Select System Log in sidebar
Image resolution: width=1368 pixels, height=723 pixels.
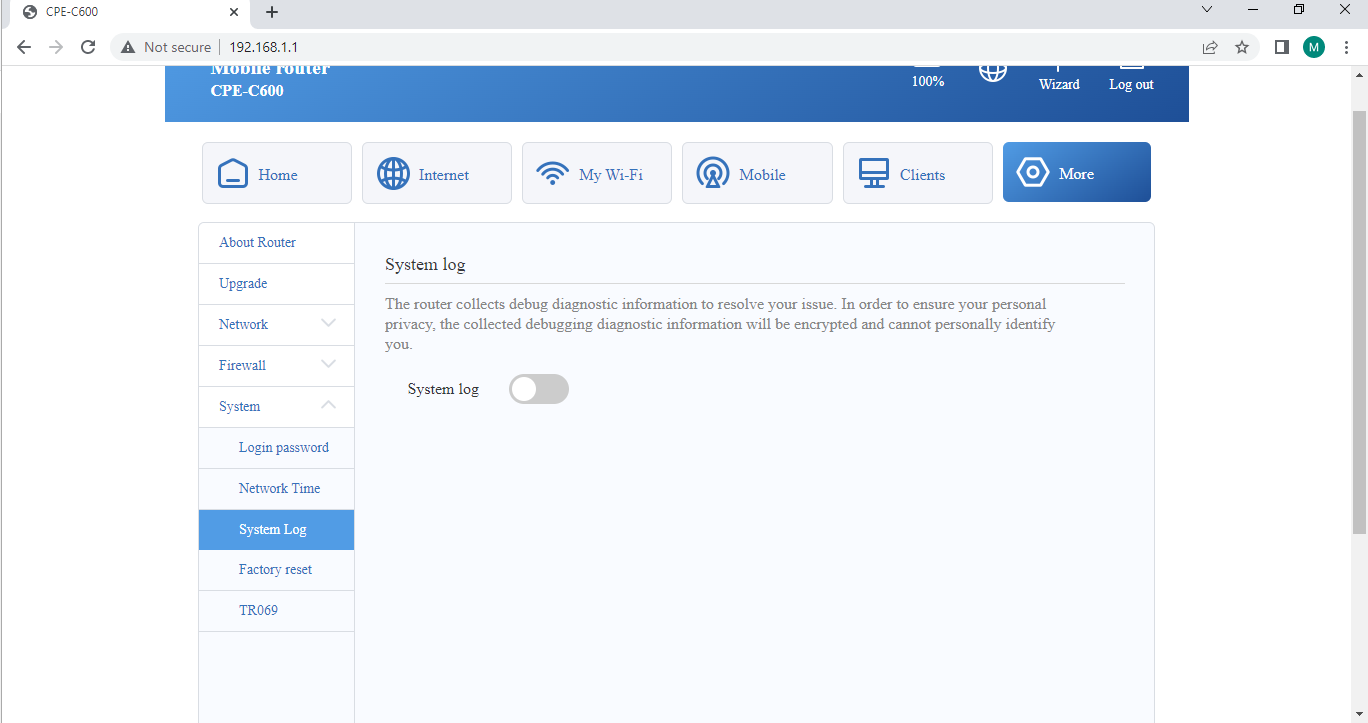click(x=277, y=530)
